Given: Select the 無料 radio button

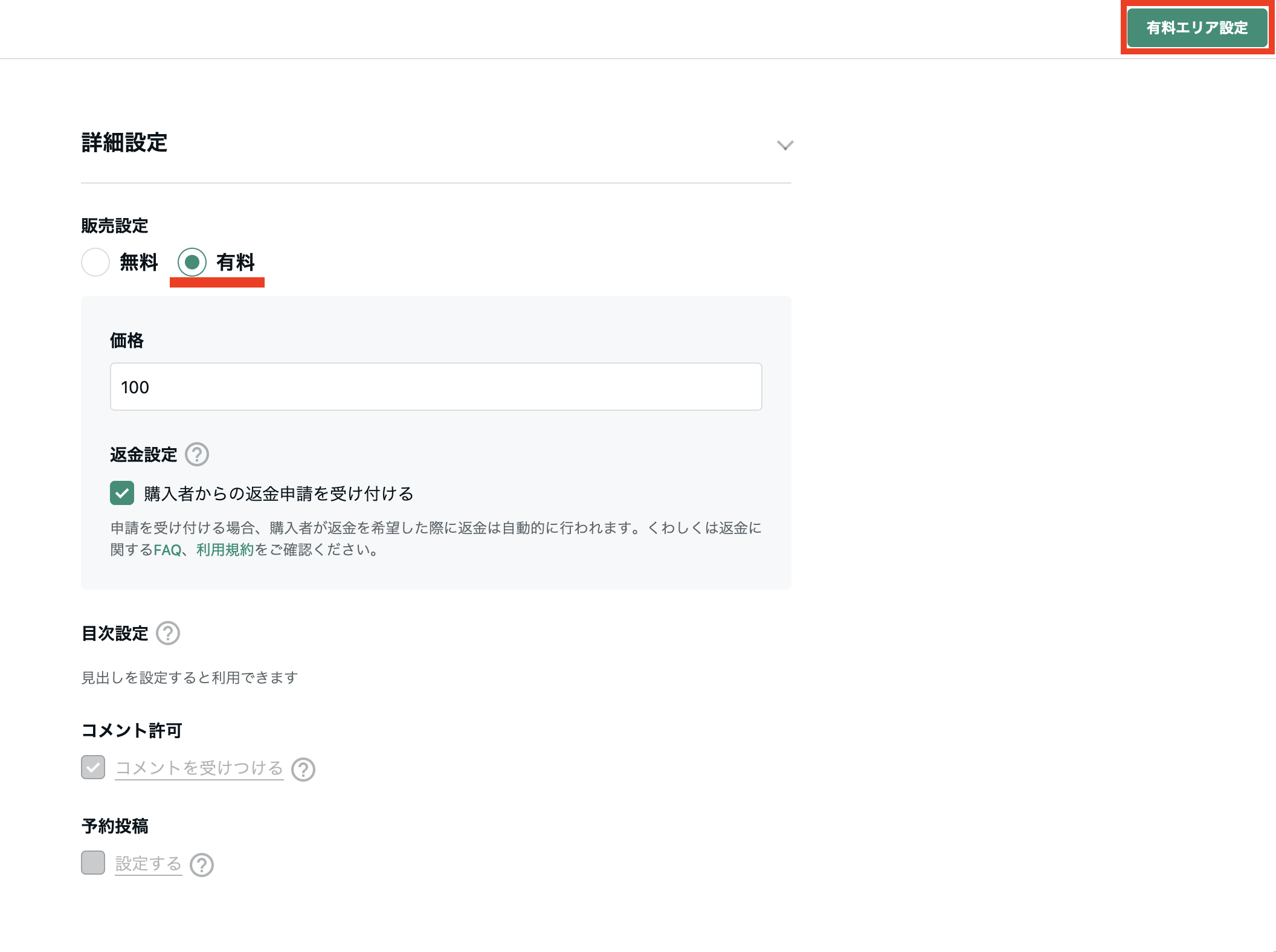Looking at the screenshot, I should point(95,262).
